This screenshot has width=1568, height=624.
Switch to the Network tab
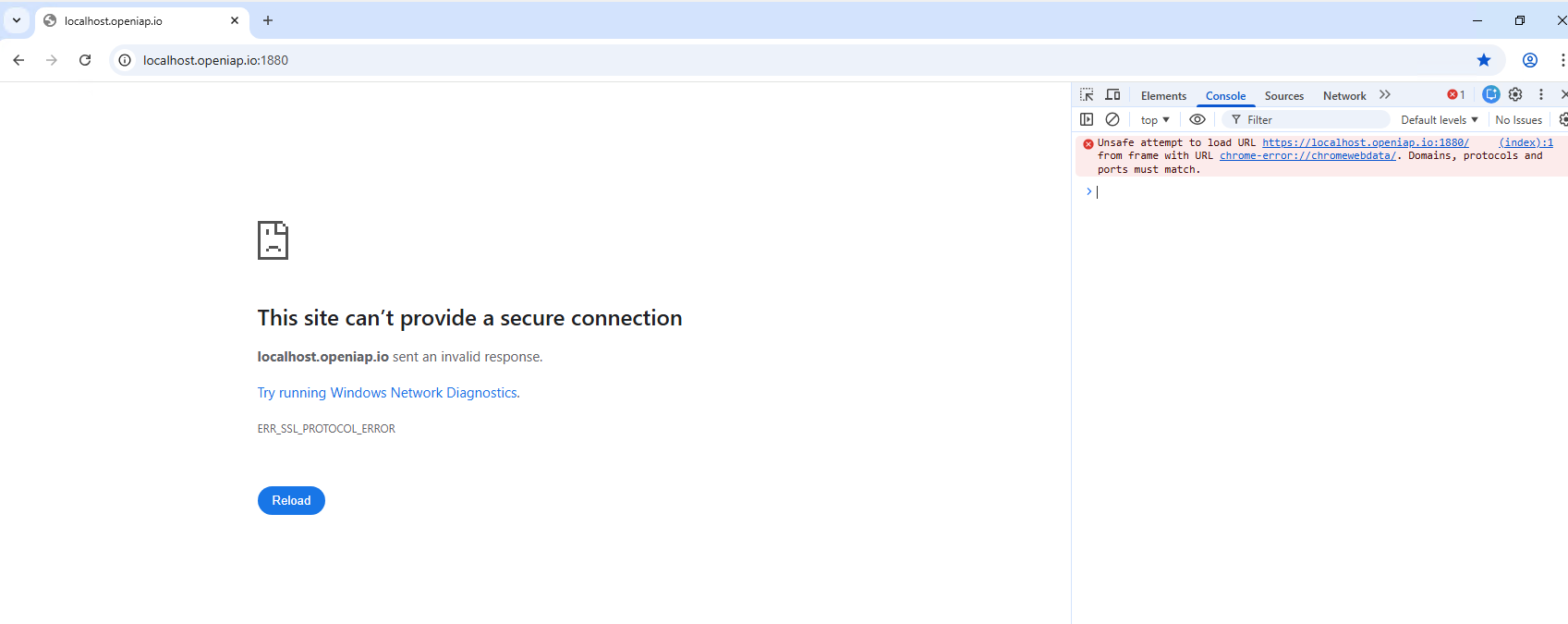[x=1344, y=96]
